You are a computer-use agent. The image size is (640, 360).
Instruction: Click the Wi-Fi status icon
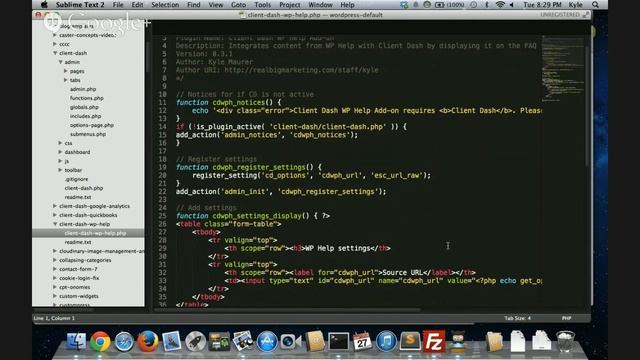[500, 5]
